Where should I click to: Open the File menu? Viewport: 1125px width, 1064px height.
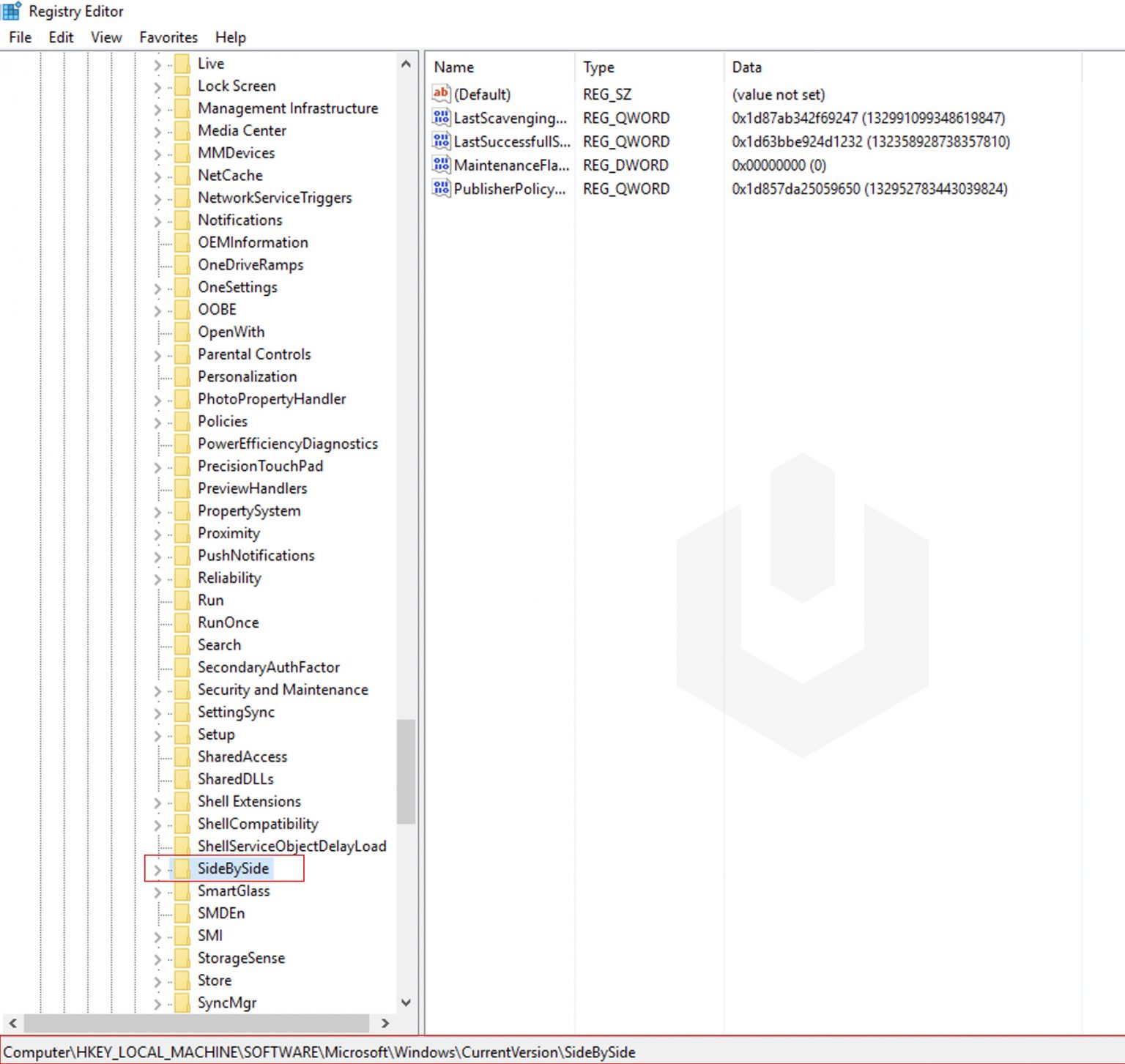pos(19,37)
